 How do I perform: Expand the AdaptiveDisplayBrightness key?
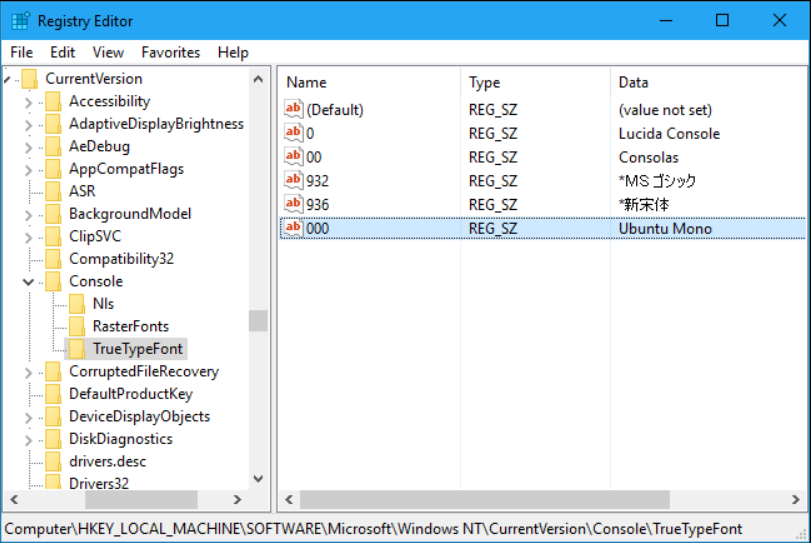pos(28,125)
